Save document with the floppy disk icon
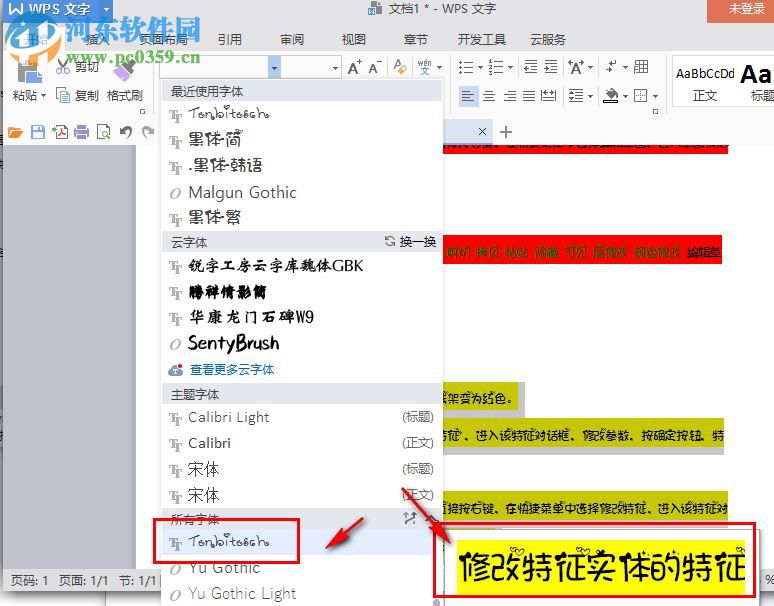The image size is (774, 606). 38,132
